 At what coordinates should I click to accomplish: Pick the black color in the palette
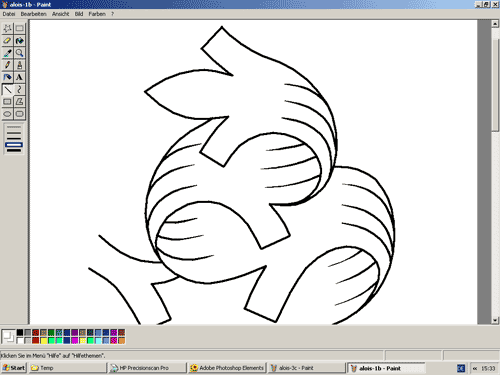(20, 332)
